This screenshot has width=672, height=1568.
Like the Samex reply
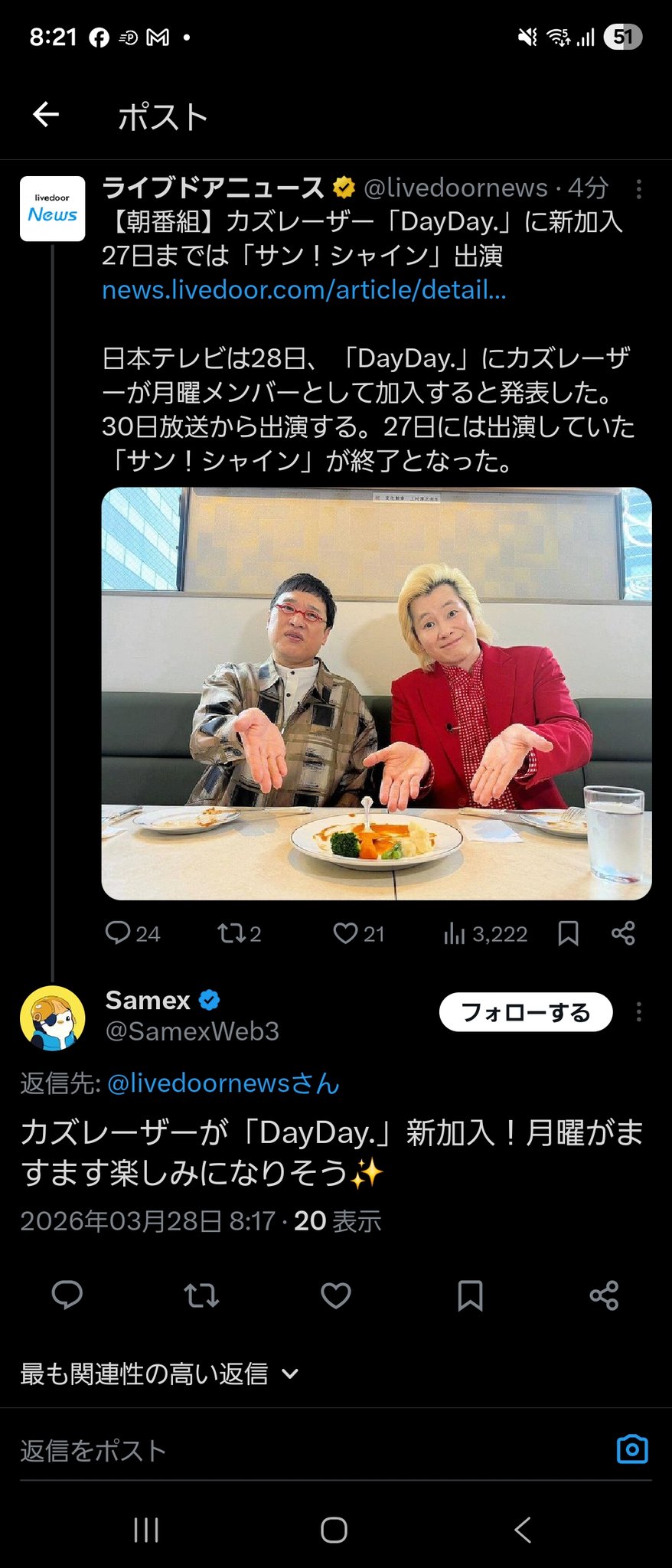pos(335,1295)
